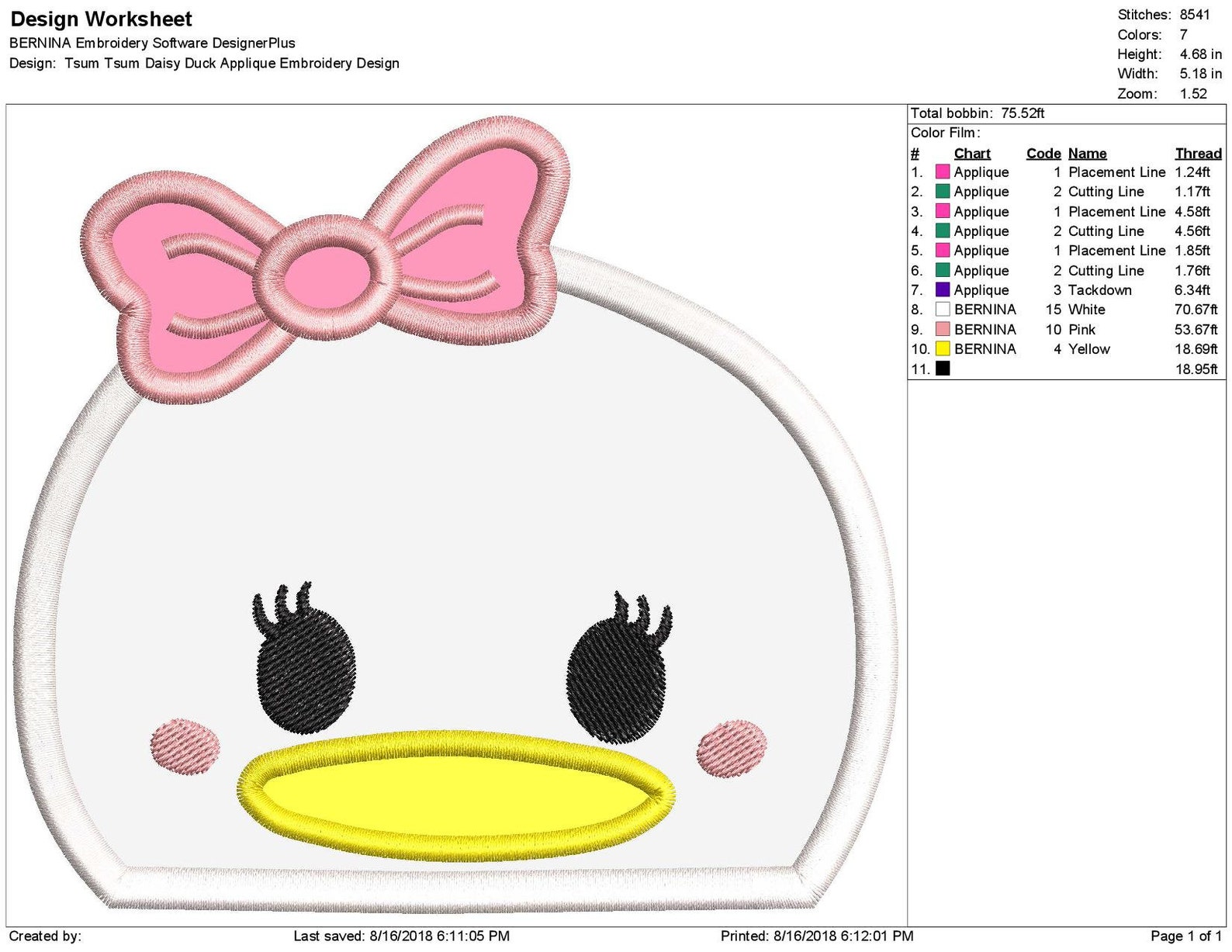
Task: Click the '#' column header
Action: [915, 154]
